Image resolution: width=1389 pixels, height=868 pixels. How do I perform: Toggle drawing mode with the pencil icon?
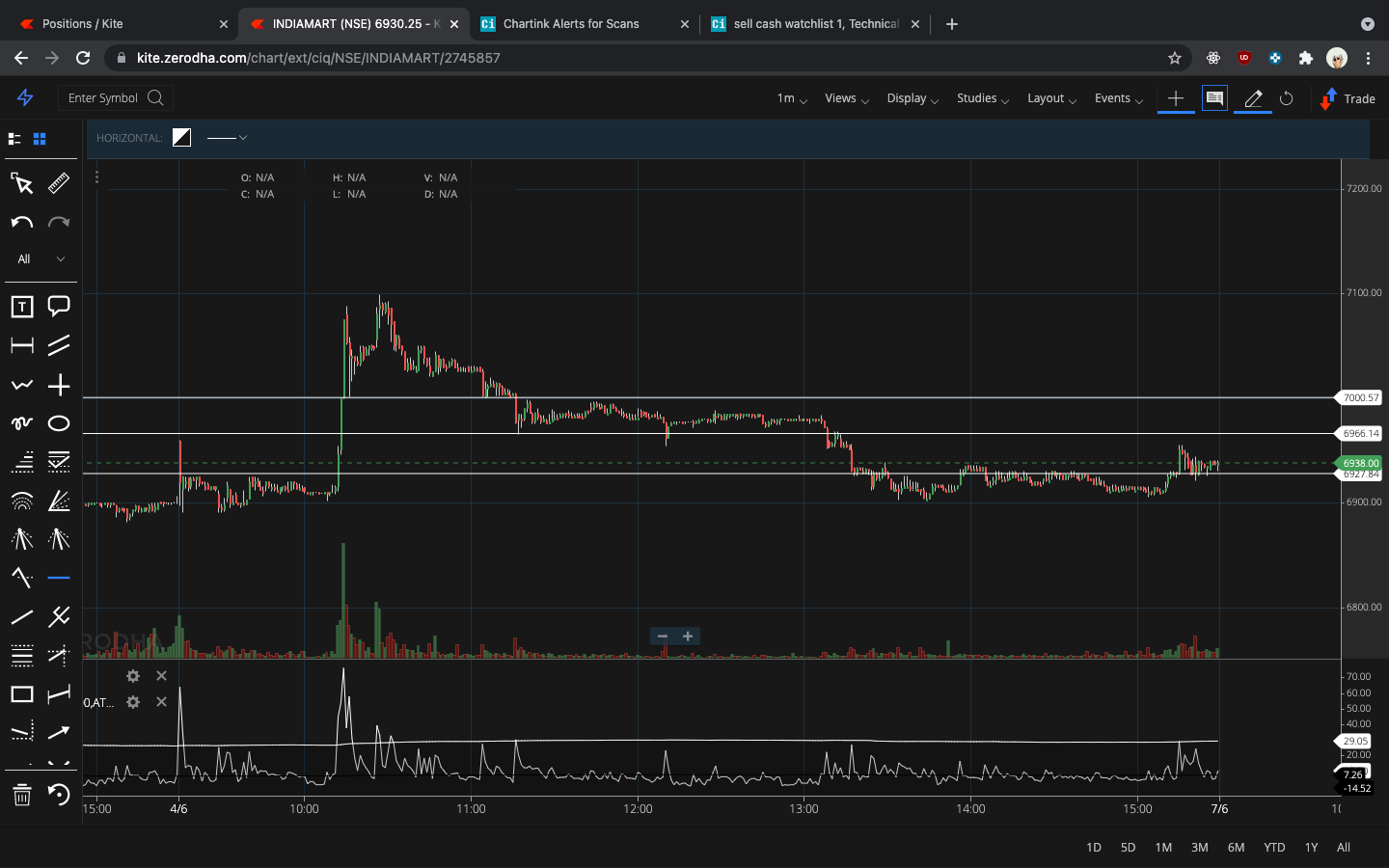coord(1252,98)
